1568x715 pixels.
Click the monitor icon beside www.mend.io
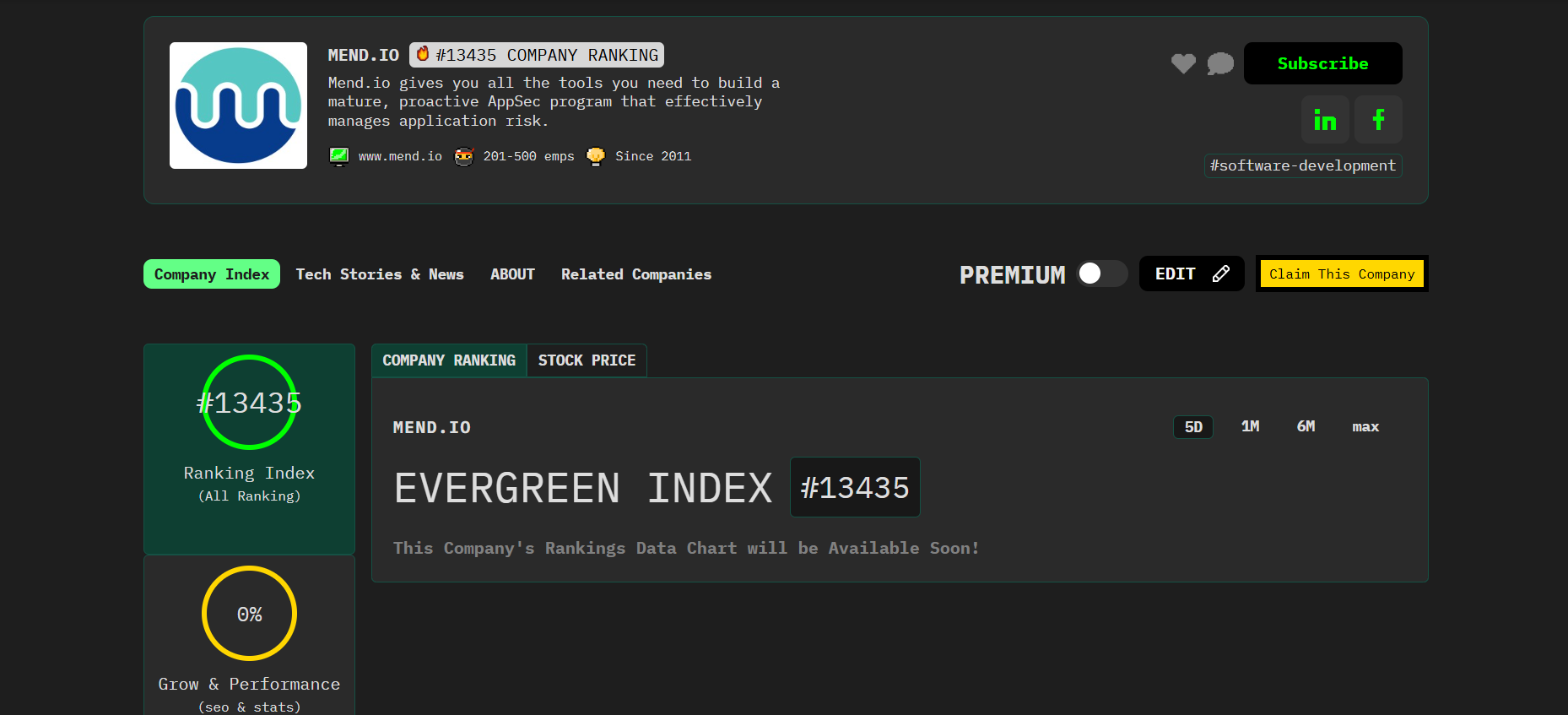point(339,156)
